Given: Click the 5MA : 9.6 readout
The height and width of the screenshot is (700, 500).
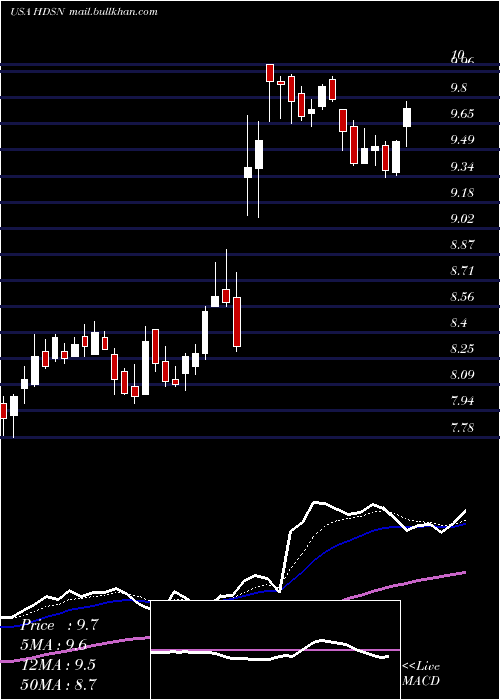Looking at the screenshot, I should pos(54,645).
